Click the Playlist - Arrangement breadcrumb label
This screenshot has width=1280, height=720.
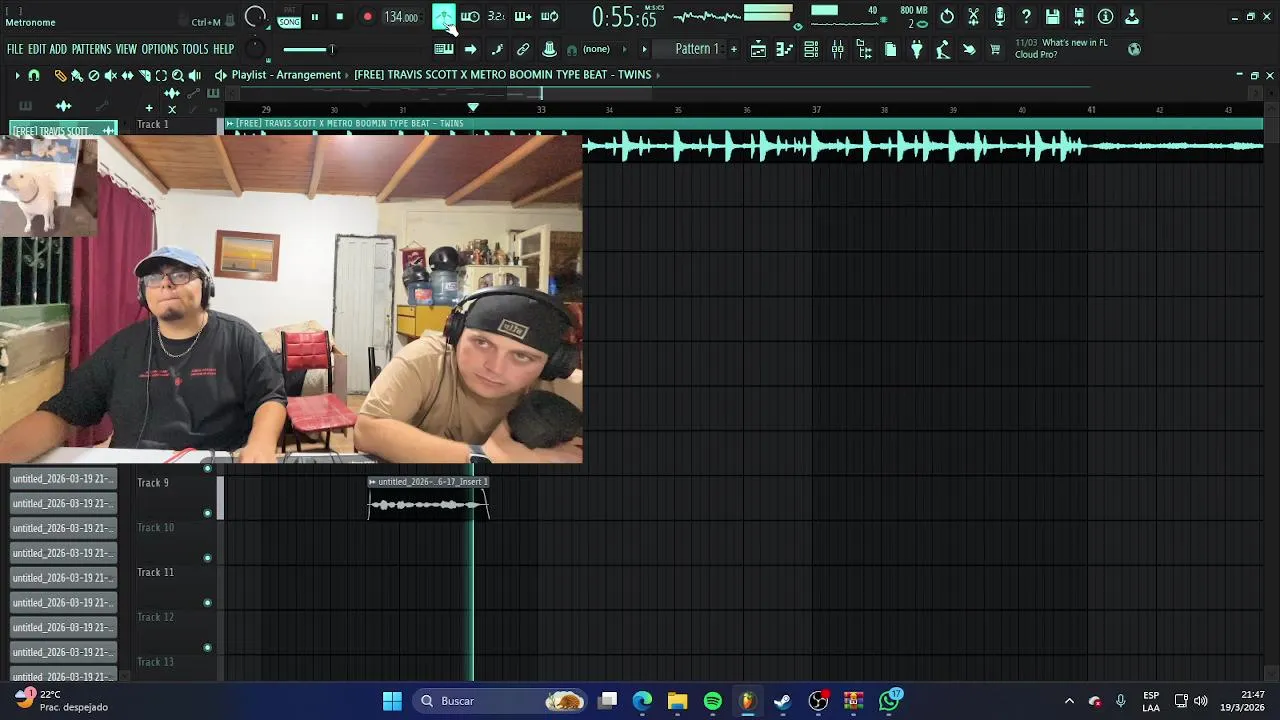(x=286, y=75)
